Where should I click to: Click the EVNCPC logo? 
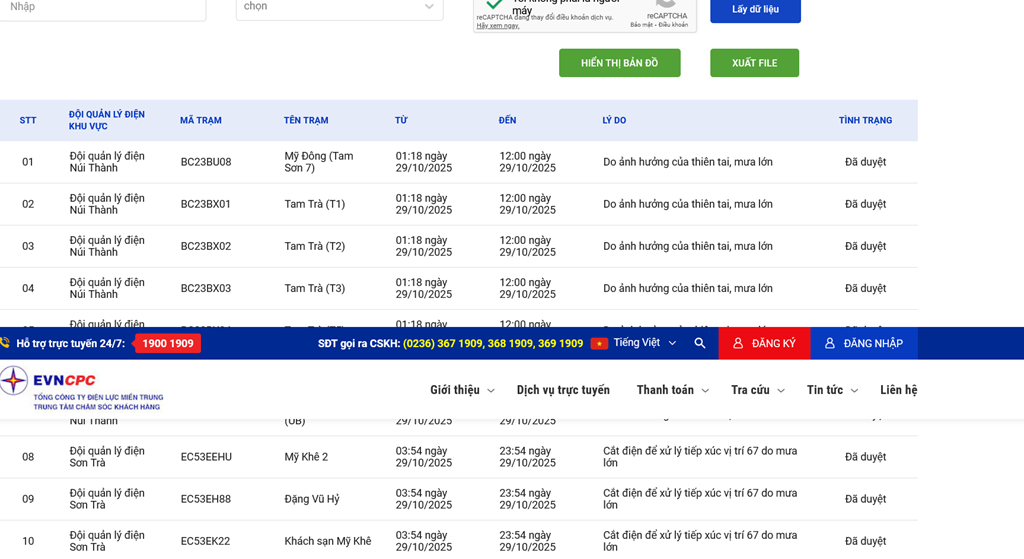click(x=82, y=387)
